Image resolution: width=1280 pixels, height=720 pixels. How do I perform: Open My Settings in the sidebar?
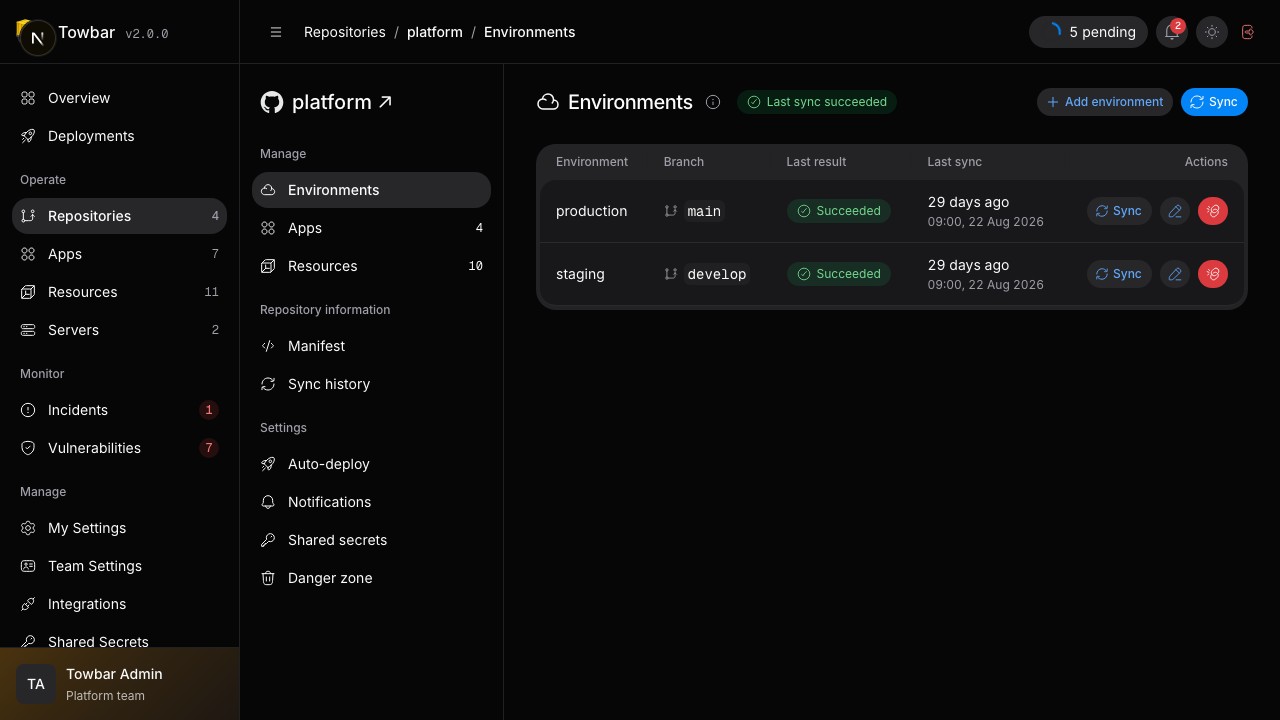119,528
